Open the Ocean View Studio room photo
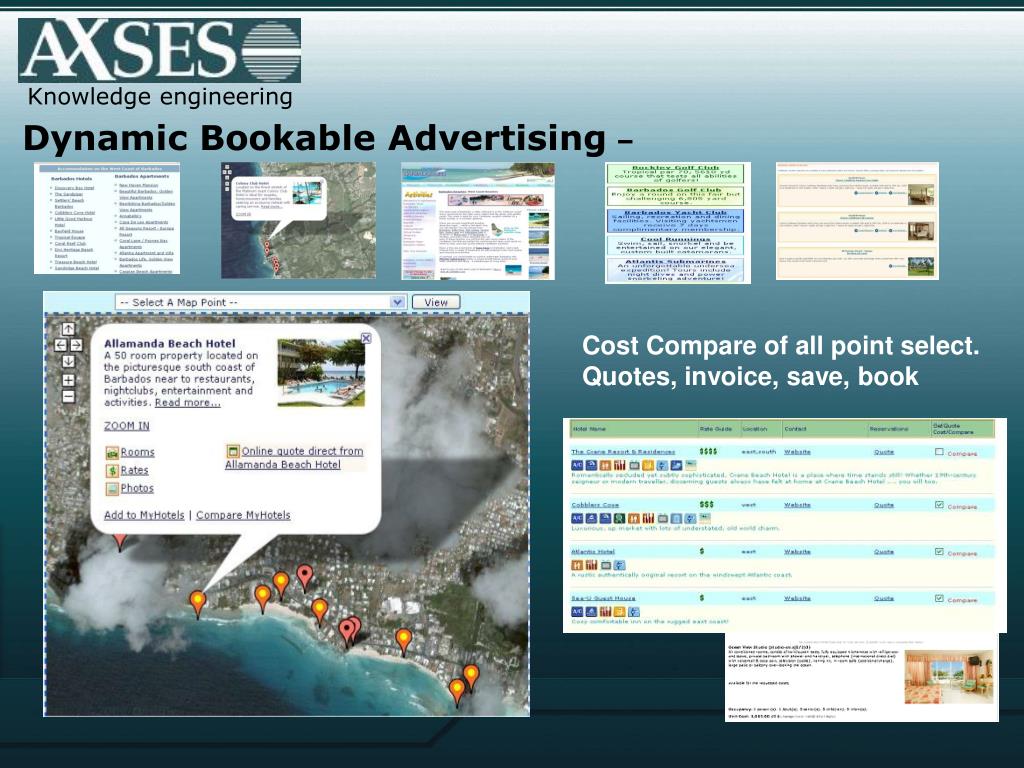 (948, 677)
